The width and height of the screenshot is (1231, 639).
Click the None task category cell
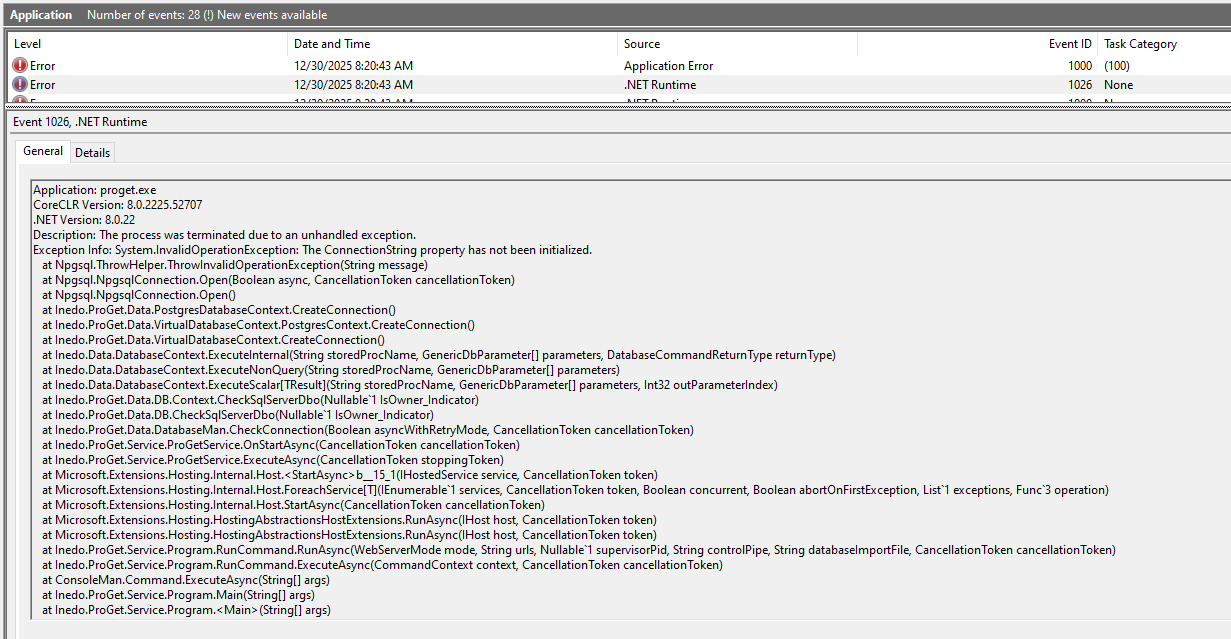[1118, 85]
